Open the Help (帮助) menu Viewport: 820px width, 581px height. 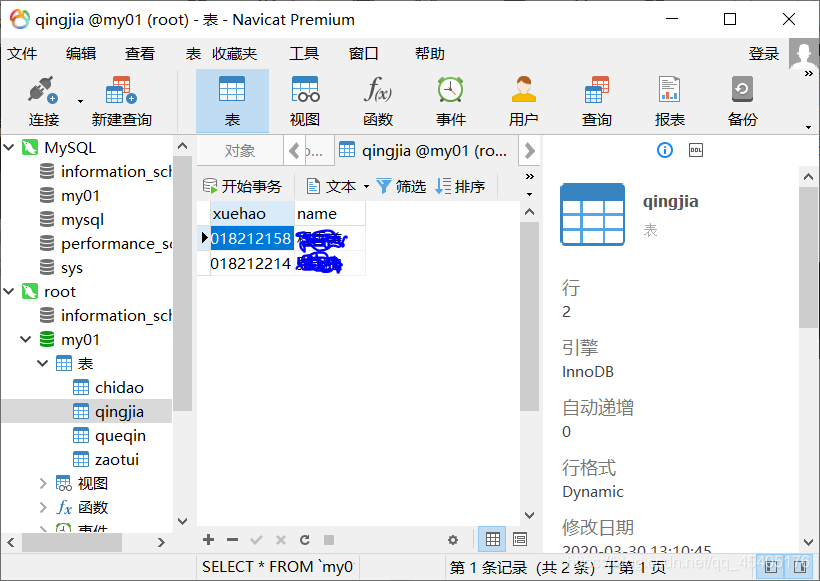(429, 53)
